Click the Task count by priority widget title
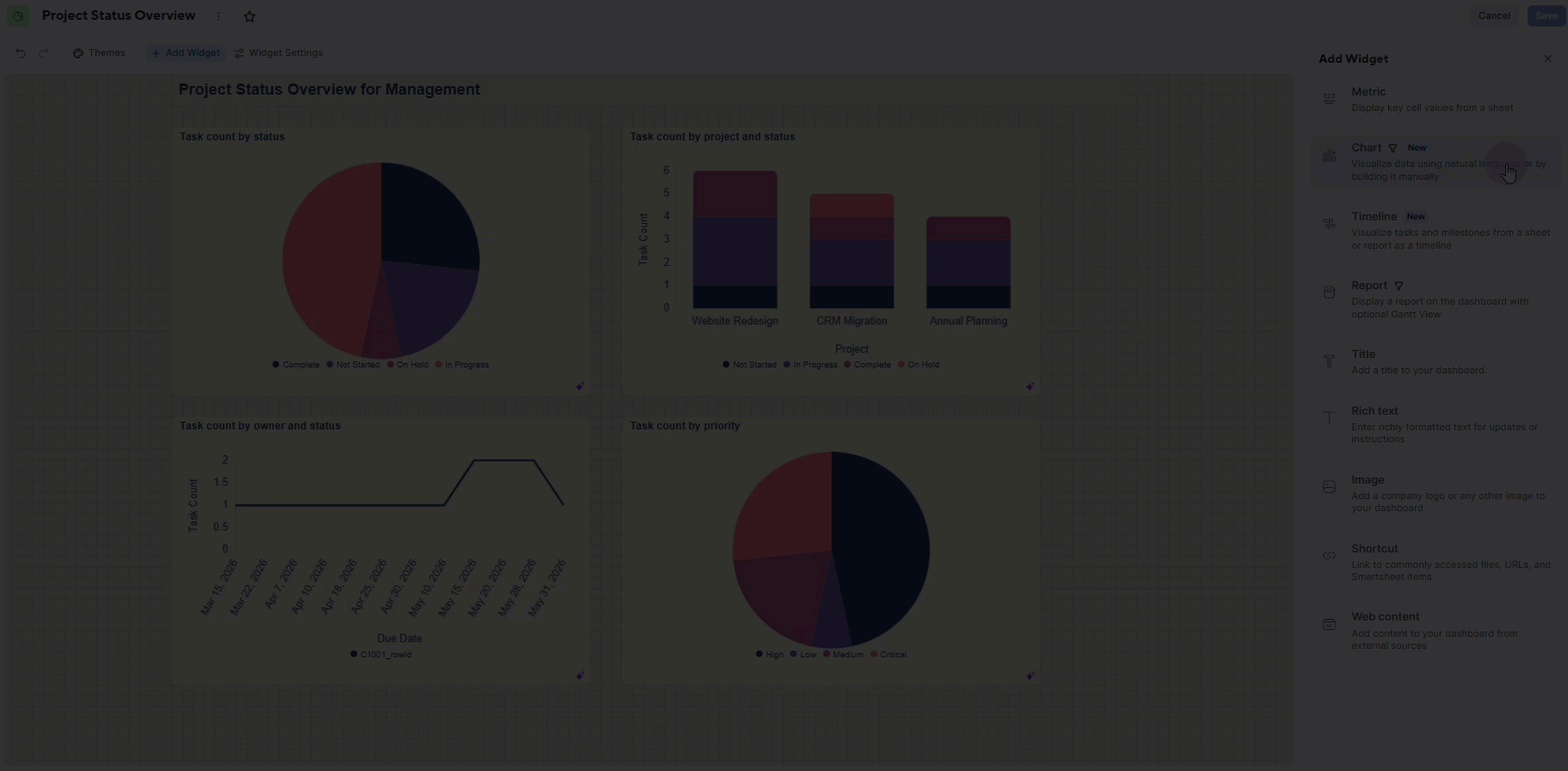Image resolution: width=1568 pixels, height=771 pixels. coord(684,426)
